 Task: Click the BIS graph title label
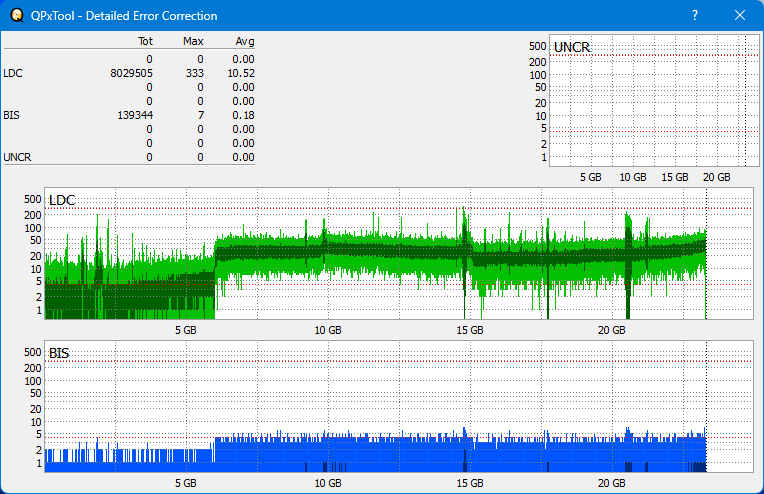[59, 353]
